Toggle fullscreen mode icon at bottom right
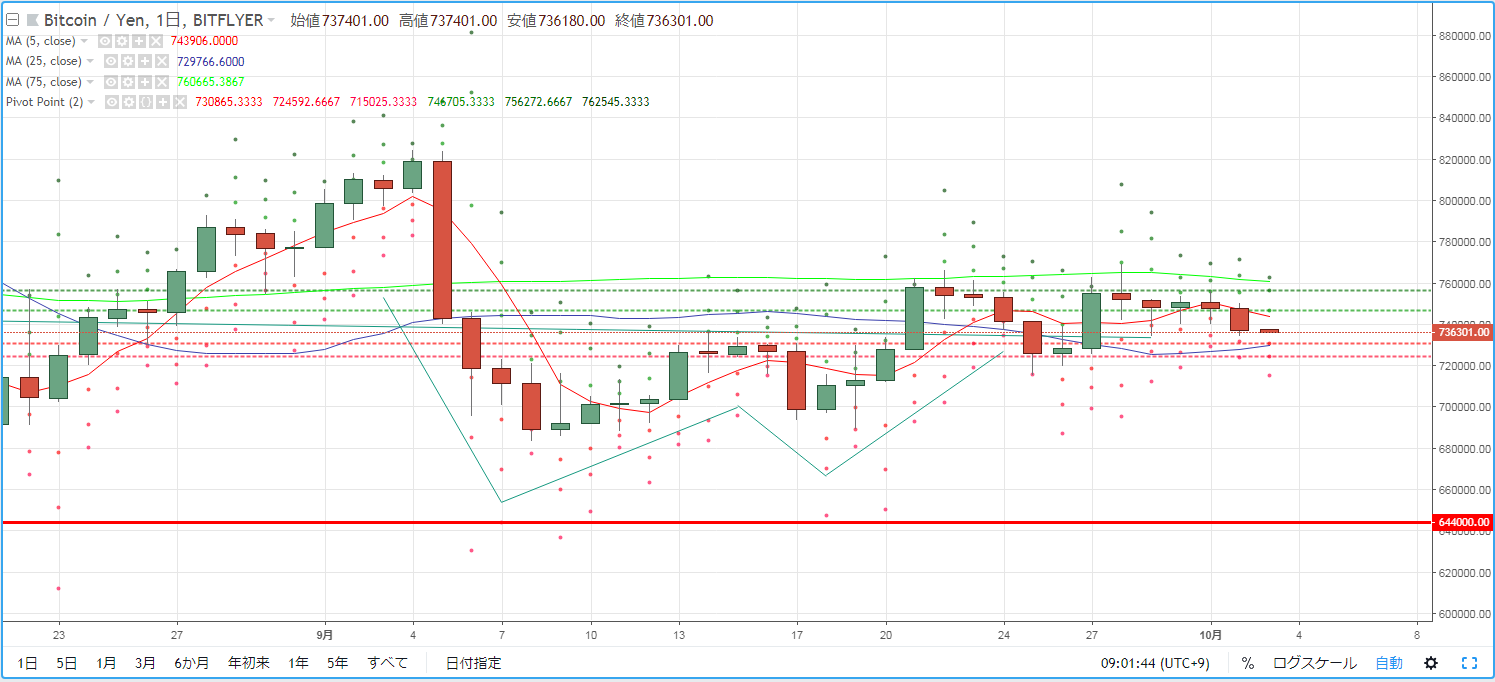Image resolution: width=1495 pixels, height=682 pixels. (1469, 663)
